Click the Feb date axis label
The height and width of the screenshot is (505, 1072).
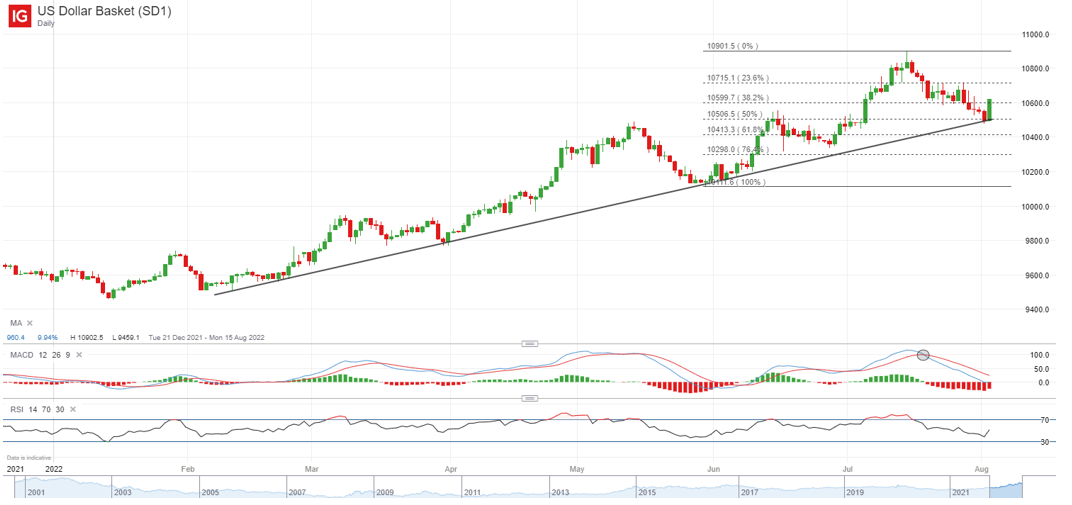pos(187,469)
